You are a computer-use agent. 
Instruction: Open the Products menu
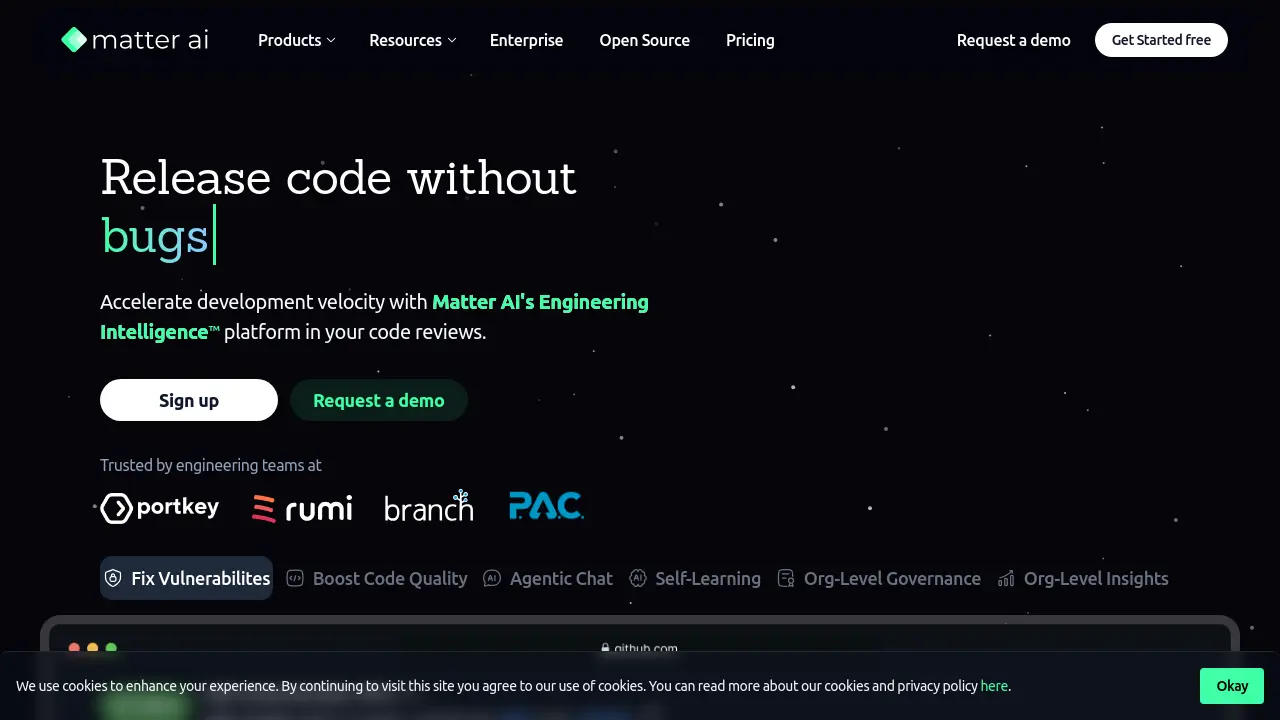pyautogui.click(x=296, y=40)
